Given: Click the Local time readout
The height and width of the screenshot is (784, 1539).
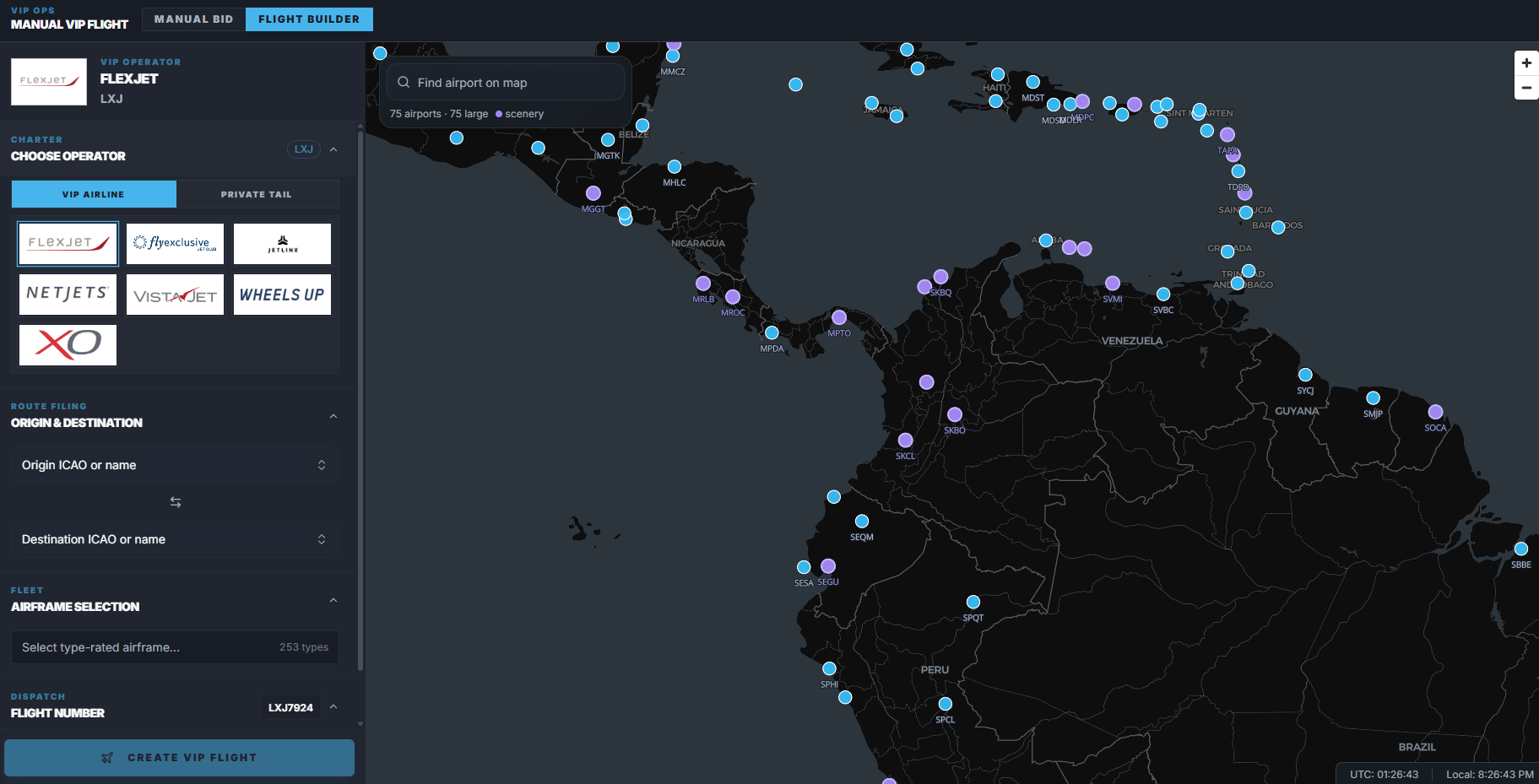Looking at the screenshot, I should point(1490,774).
